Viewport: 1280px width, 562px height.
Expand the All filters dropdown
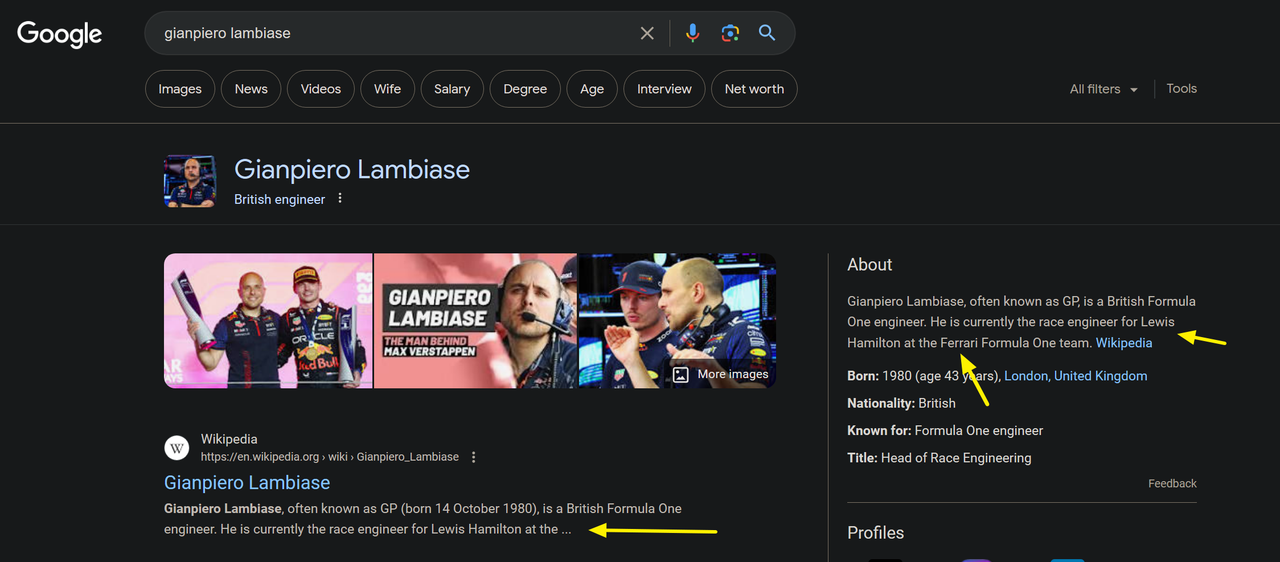pyautogui.click(x=1104, y=89)
